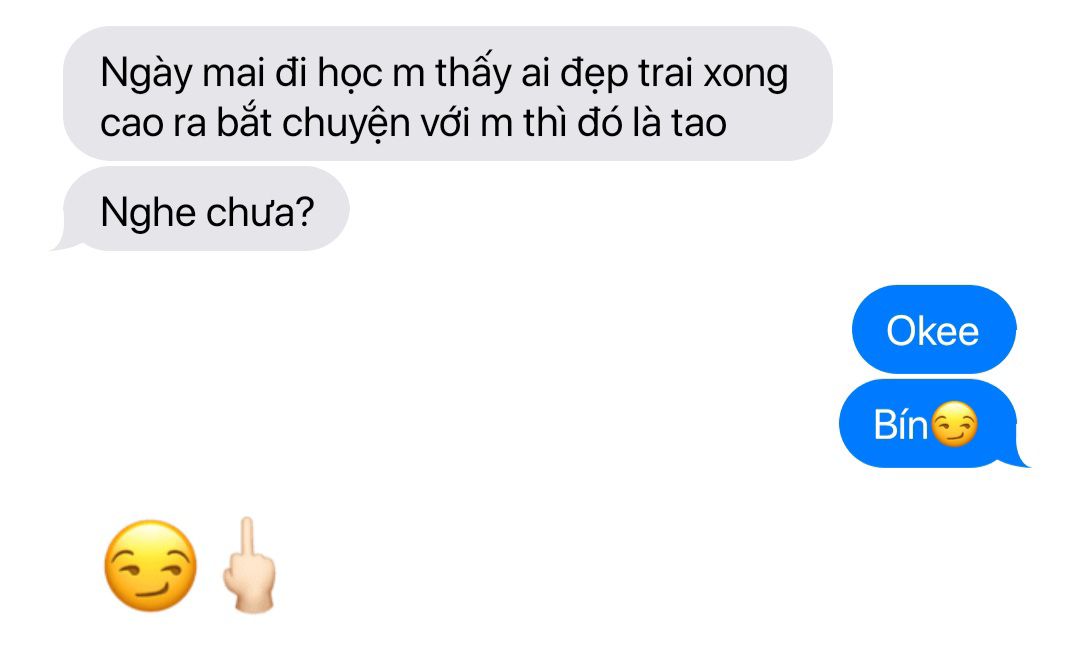Click the word Ngày starting first message
Image resolution: width=1080 pixels, height=657 pixels.
[x=146, y=74]
